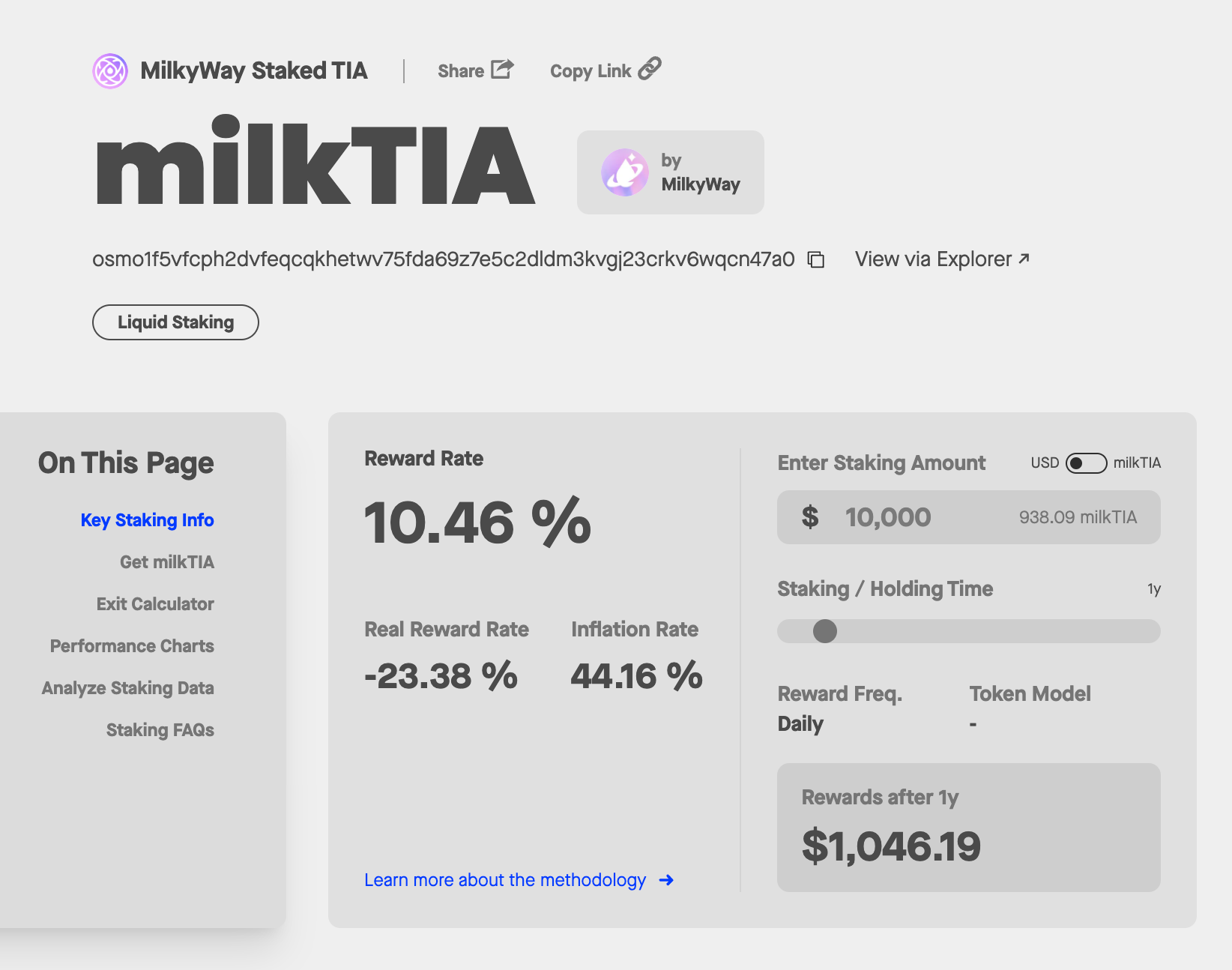1232x970 pixels.
Task: Click the Share label
Action: coord(461,71)
